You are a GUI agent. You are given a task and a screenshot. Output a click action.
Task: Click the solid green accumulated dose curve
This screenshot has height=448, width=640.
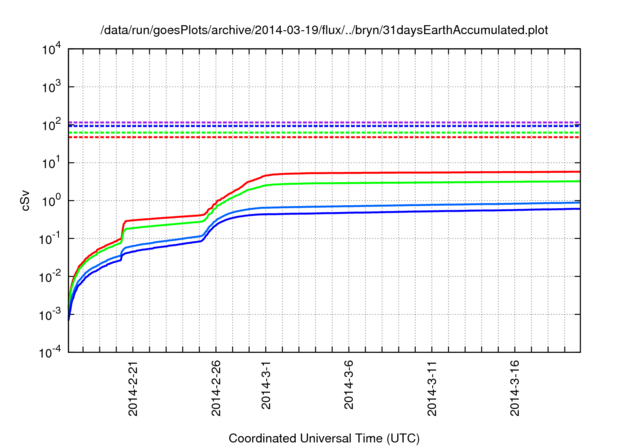[420, 182]
